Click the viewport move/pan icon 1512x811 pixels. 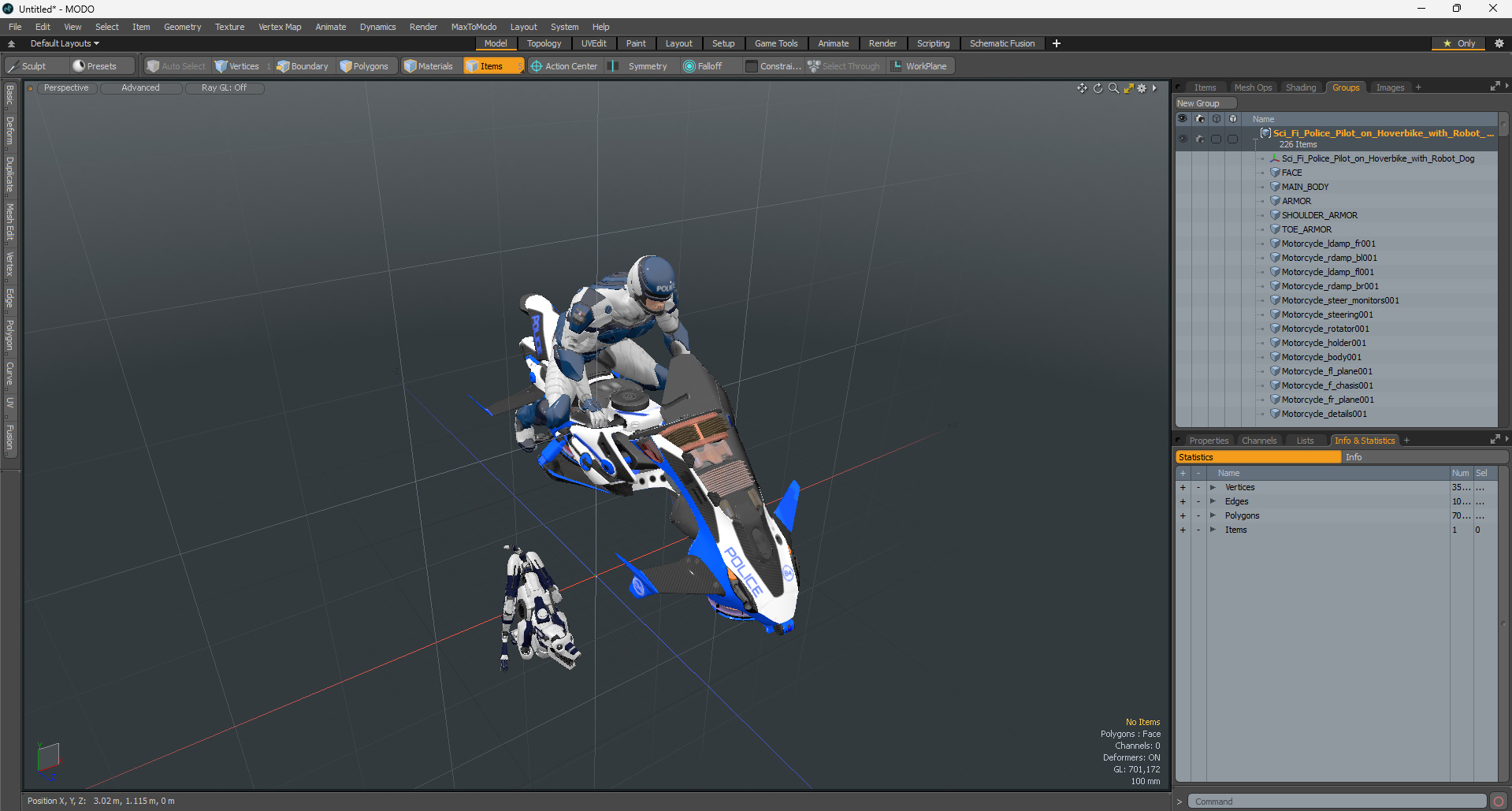click(x=1082, y=88)
